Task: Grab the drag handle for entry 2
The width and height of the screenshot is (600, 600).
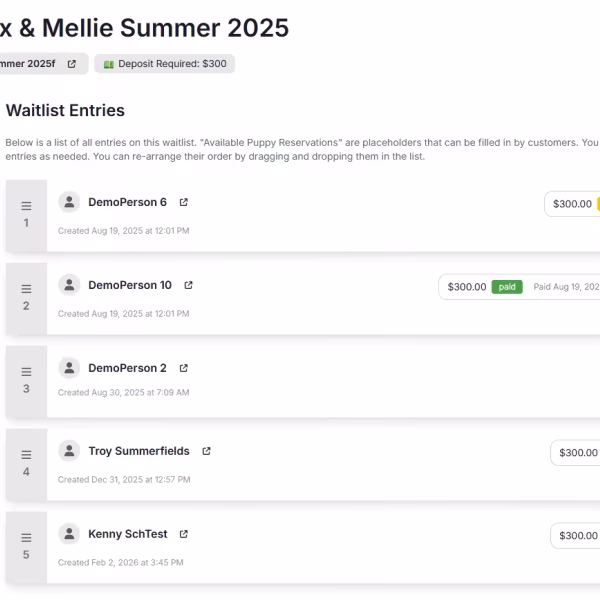Action: [x=26, y=289]
